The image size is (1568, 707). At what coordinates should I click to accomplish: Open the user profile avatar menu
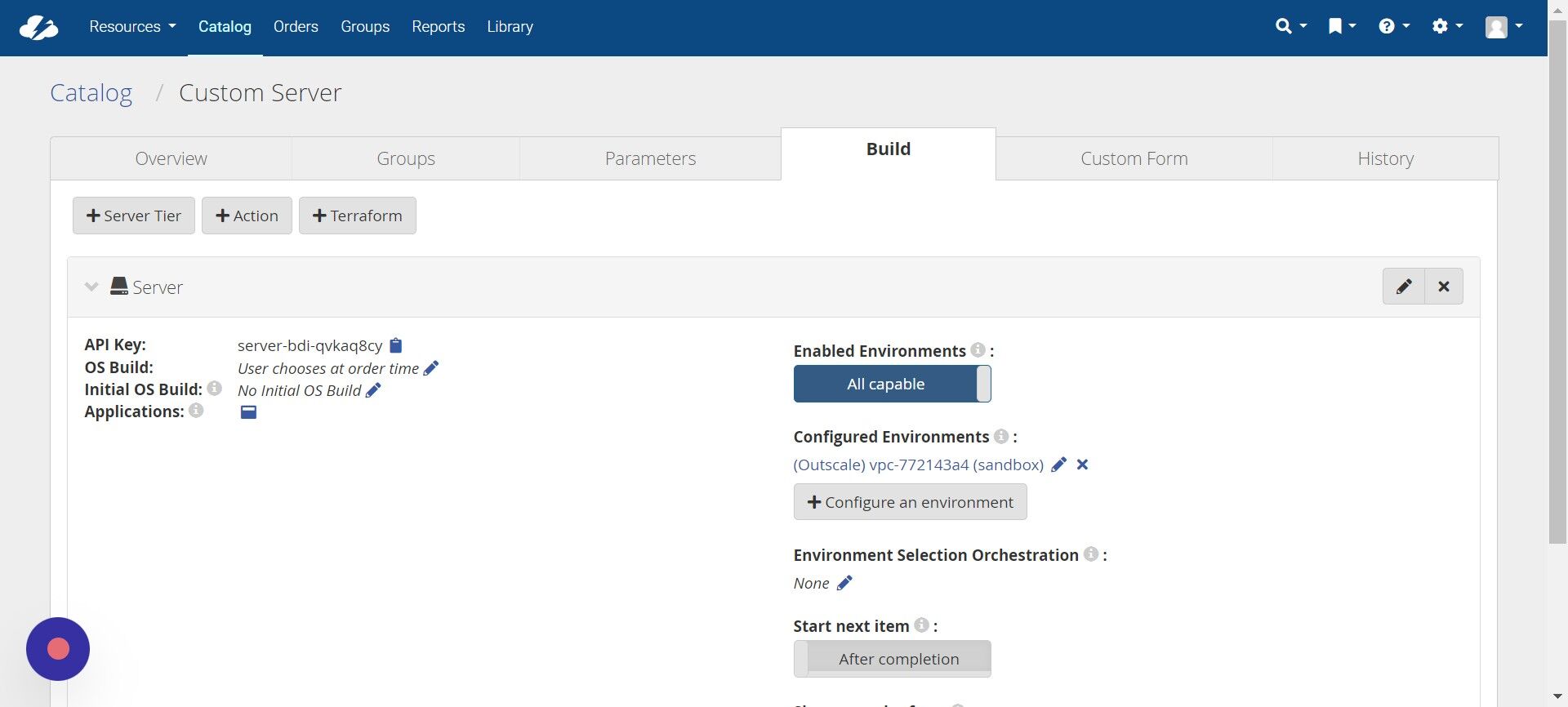(x=1503, y=27)
